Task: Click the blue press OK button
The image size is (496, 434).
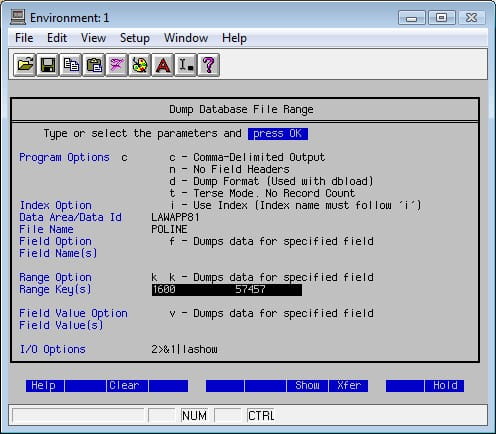Action: [278, 134]
